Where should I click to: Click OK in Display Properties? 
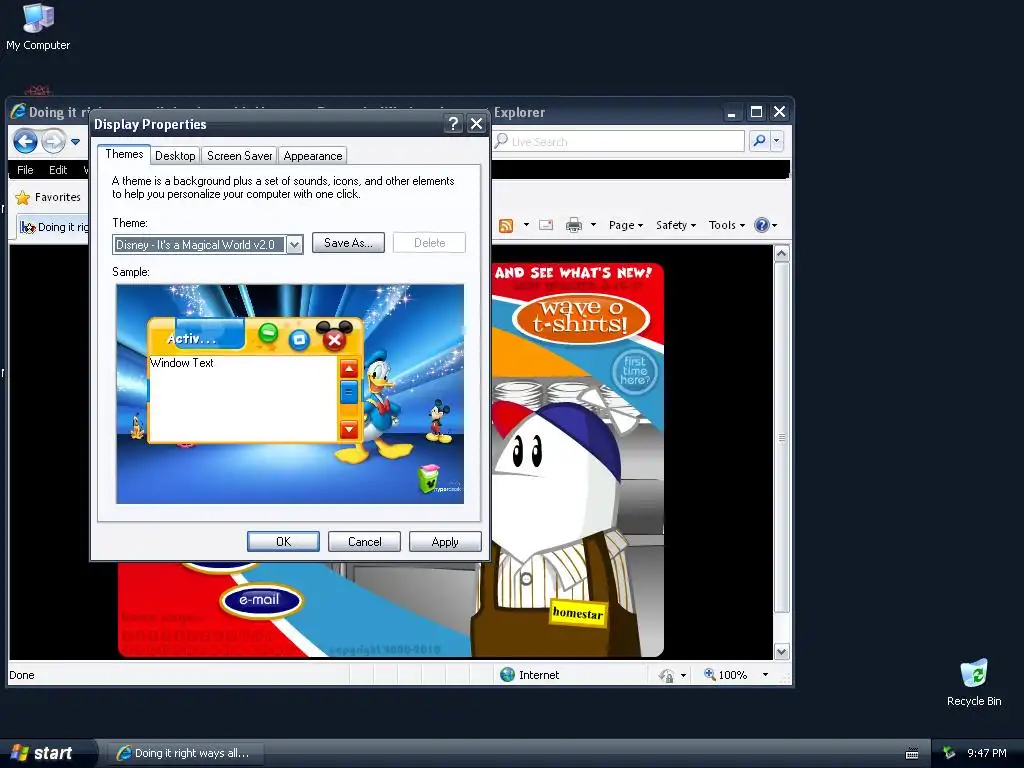(283, 542)
